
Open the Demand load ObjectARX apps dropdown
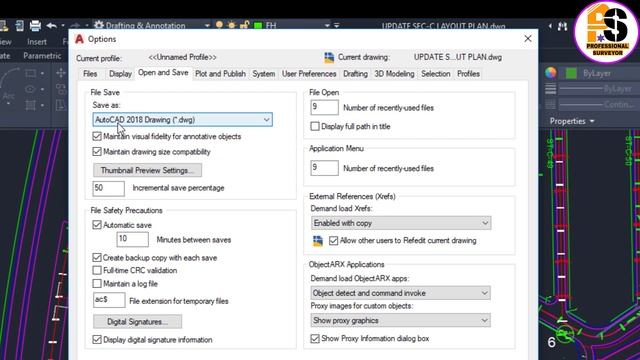tap(400, 293)
